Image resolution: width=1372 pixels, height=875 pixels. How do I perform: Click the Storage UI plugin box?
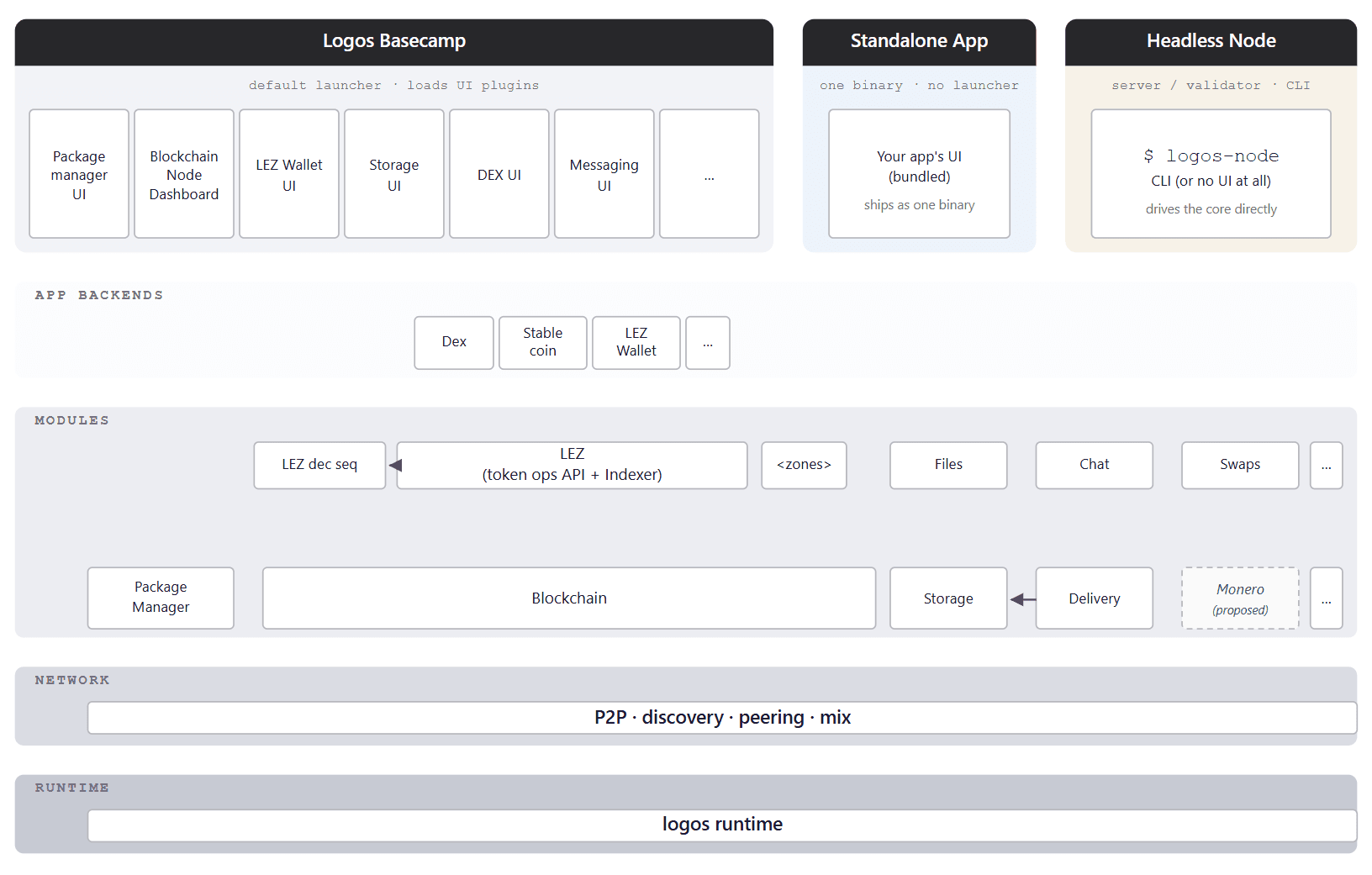(x=394, y=174)
